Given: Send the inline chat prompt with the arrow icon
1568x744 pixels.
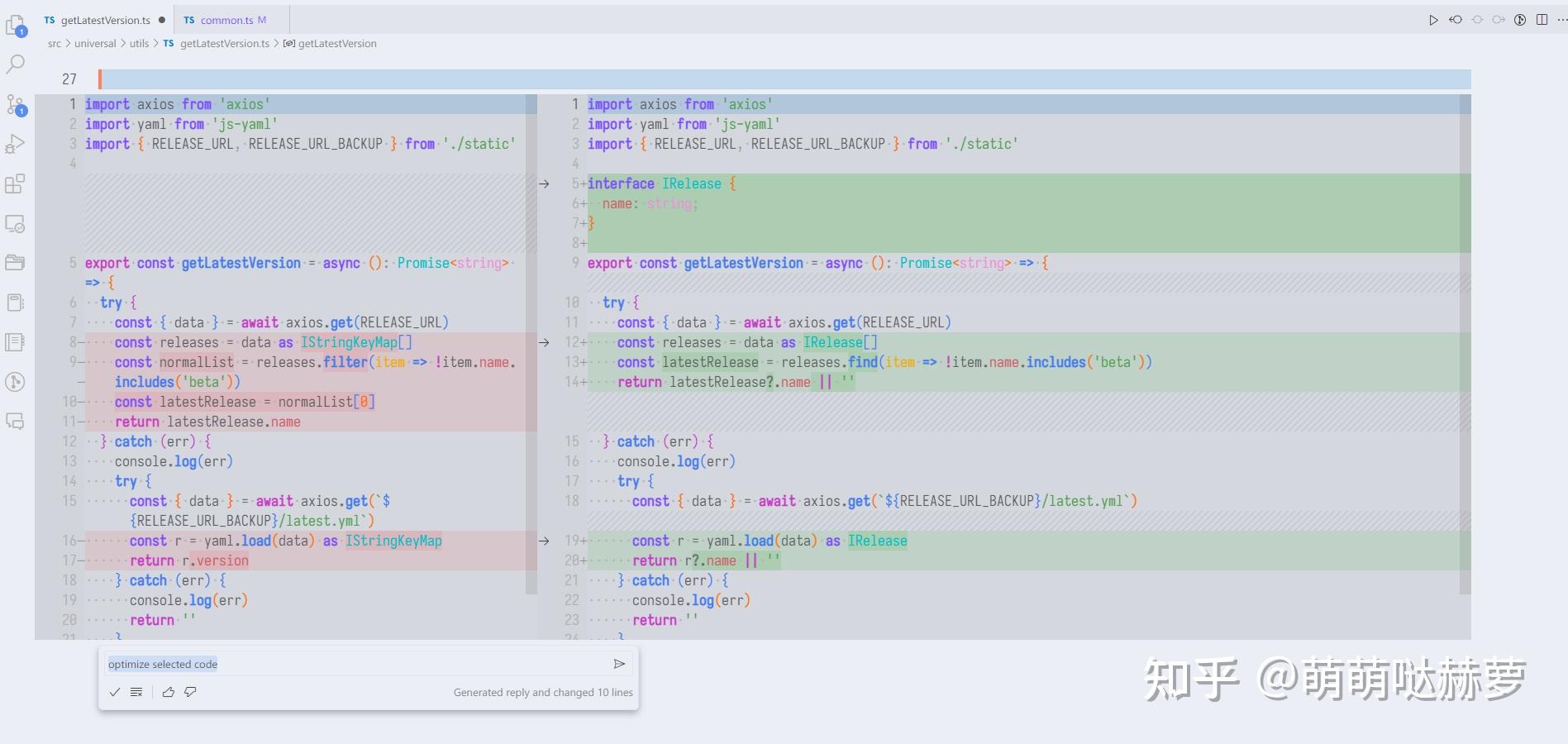Looking at the screenshot, I should pos(620,663).
